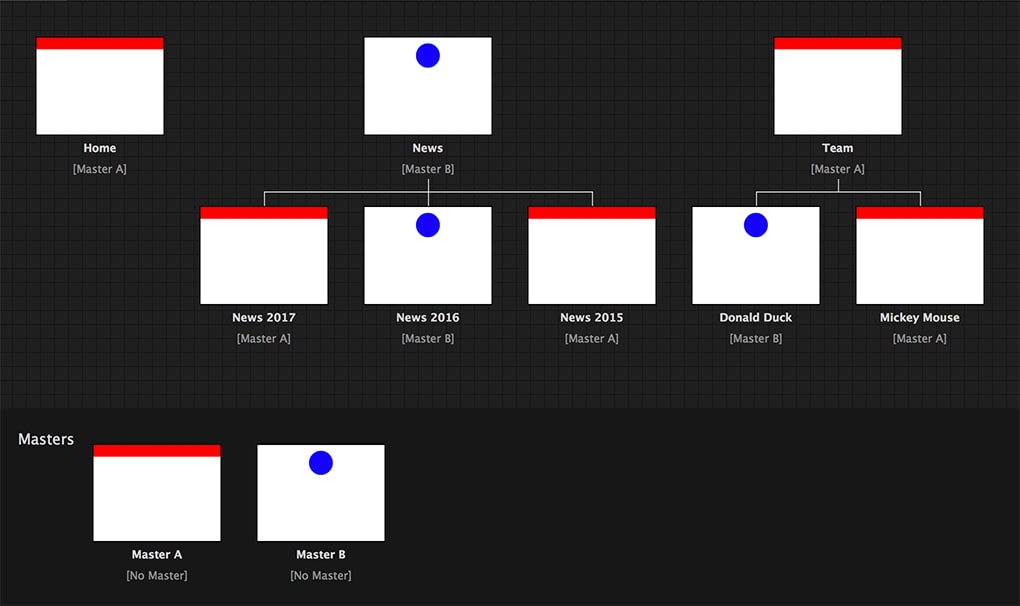The width and height of the screenshot is (1020, 606).
Task: Click the [Master A] tag under News 2015
Action: (x=591, y=339)
